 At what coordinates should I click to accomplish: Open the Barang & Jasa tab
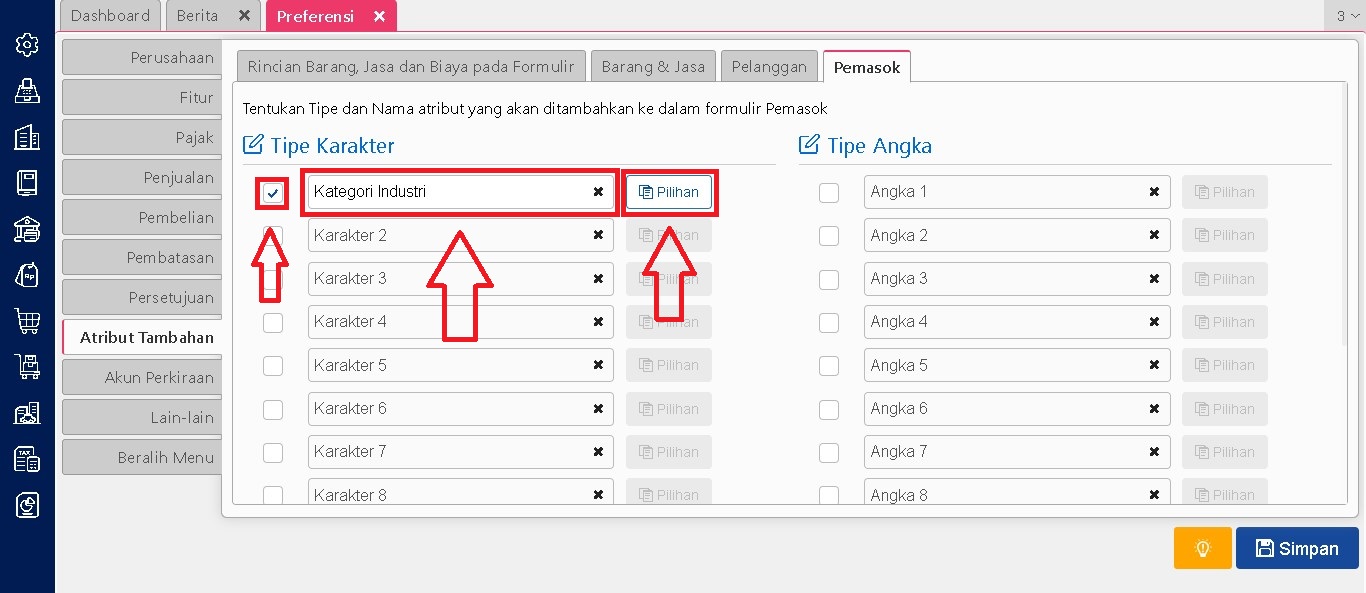tap(653, 67)
